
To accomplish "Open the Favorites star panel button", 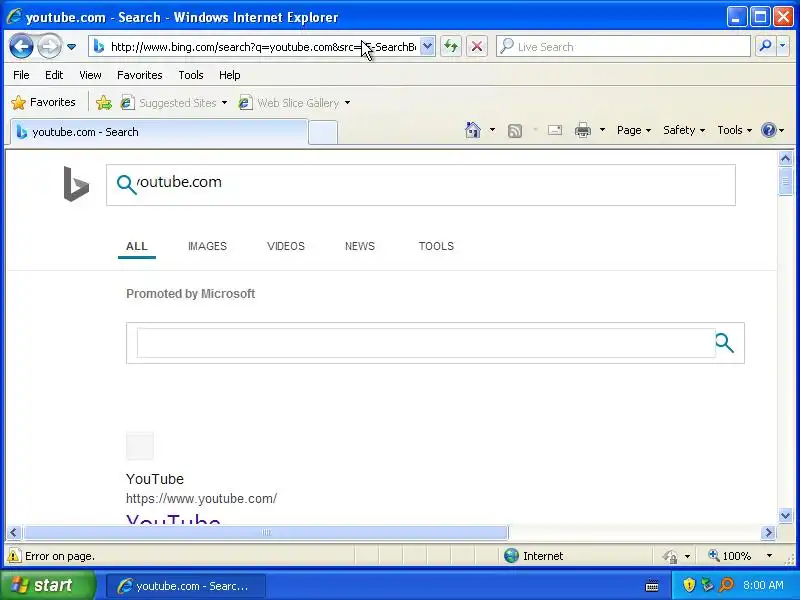I will (43, 103).
